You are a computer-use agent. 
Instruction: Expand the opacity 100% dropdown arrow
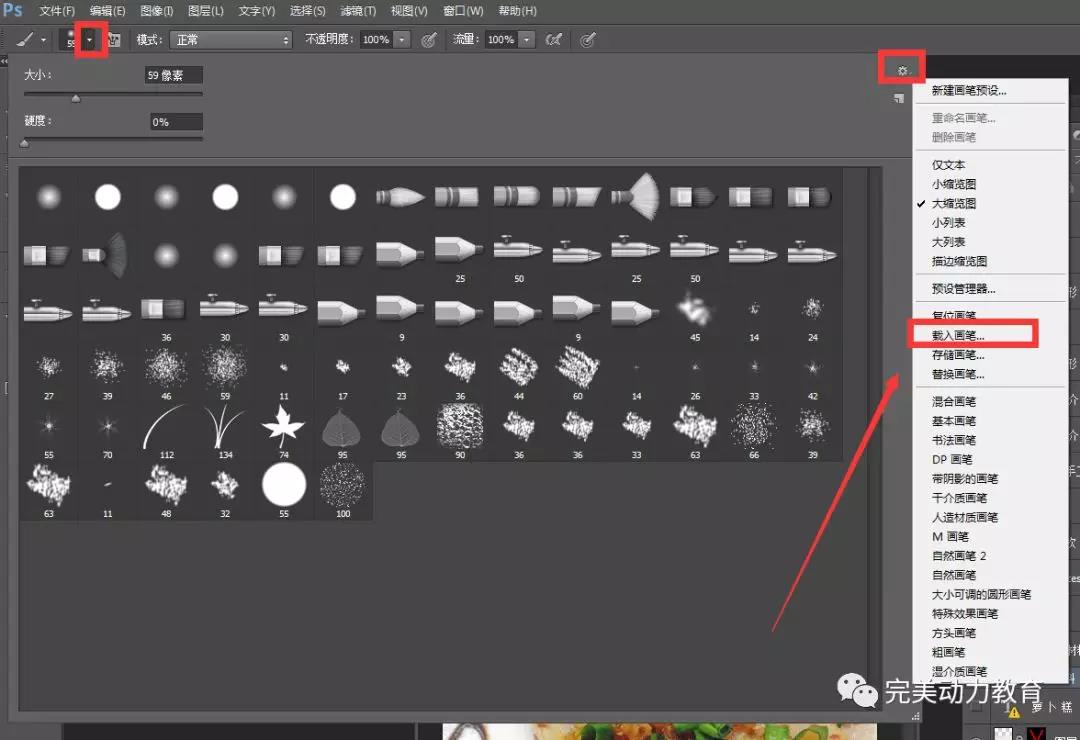(402, 40)
